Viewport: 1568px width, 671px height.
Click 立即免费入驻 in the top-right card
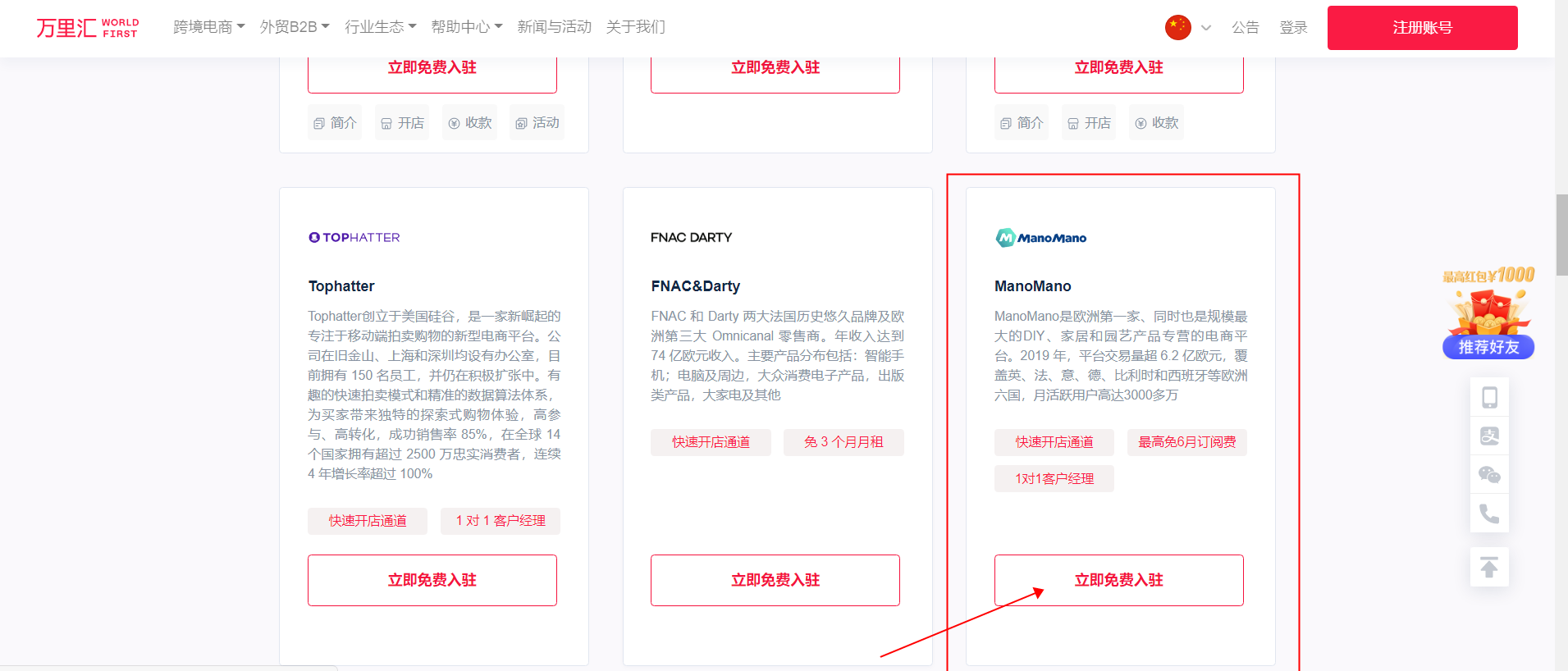pyautogui.click(x=1119, y=74)
